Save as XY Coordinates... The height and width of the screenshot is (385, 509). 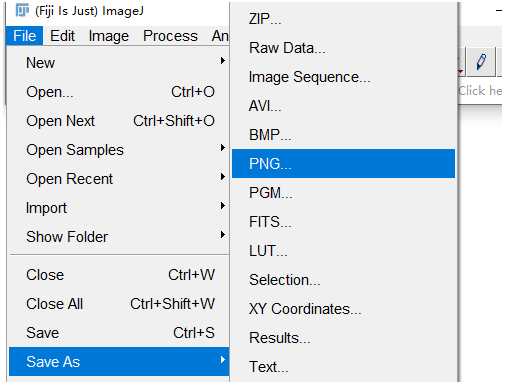[x=343, y=309]
